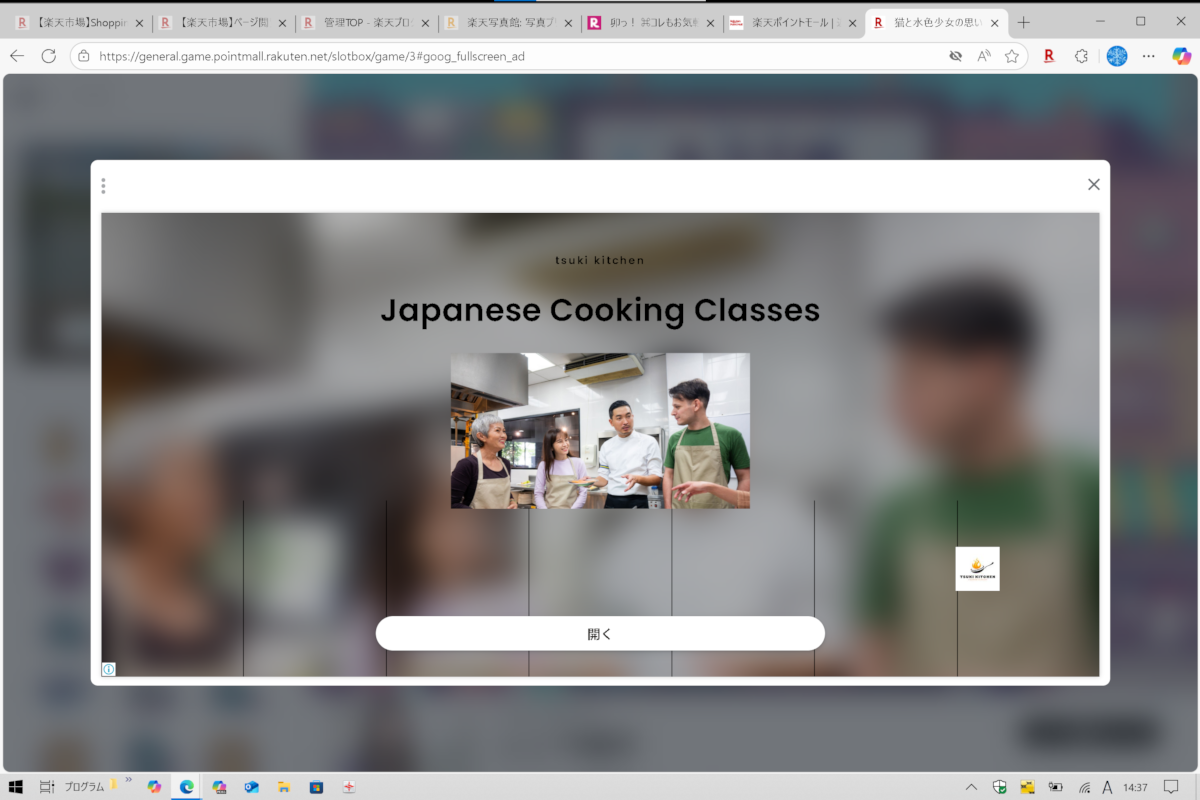The image size is (1200, 800).
Task: Click the tsuki kitchen brand text
Action: coord(600,260)
